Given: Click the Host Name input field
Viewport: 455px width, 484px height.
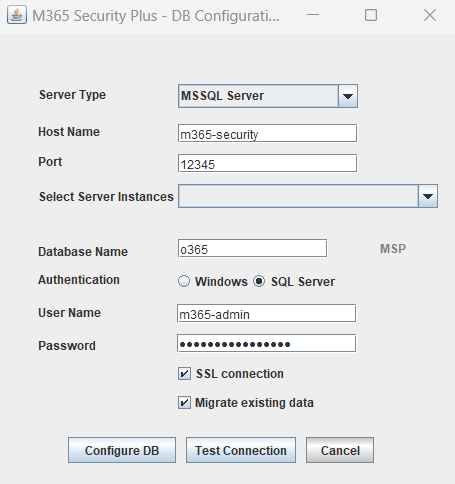Looking at the screenshot, I should click(267, 133).
